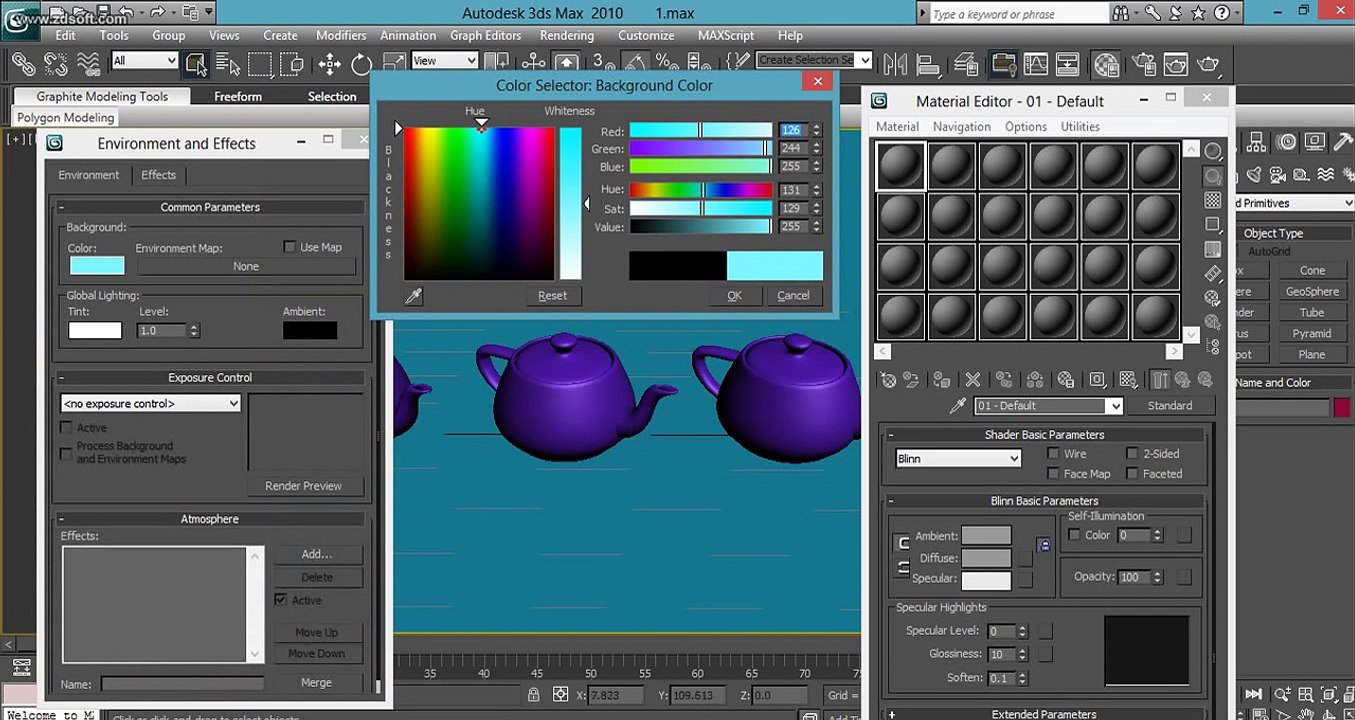Uncheck the Active checkbox under Atmosphere
The width and height of the screenshot is (1355, 720).
(281, 600)
